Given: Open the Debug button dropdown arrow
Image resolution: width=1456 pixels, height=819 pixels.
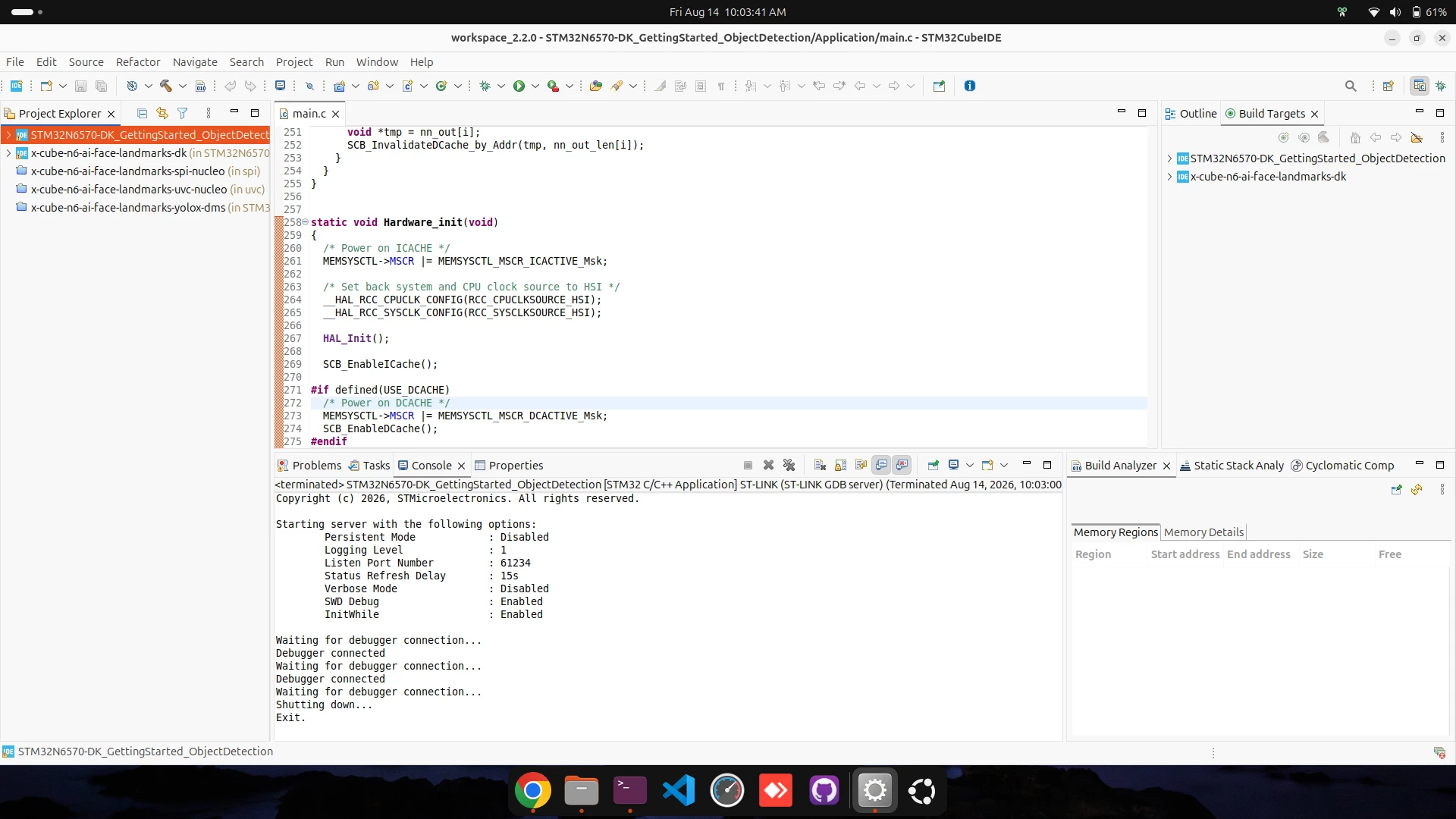Looking at the screenshot, I should (501, 86).
